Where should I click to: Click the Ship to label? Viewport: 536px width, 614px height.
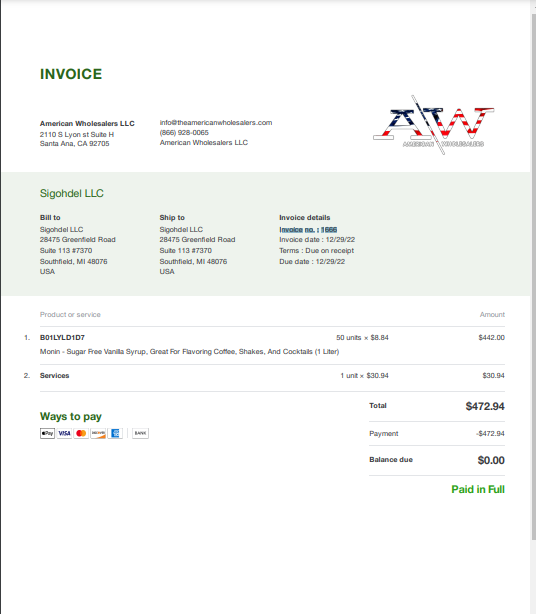pyautogui.click(x=172, y=217)
